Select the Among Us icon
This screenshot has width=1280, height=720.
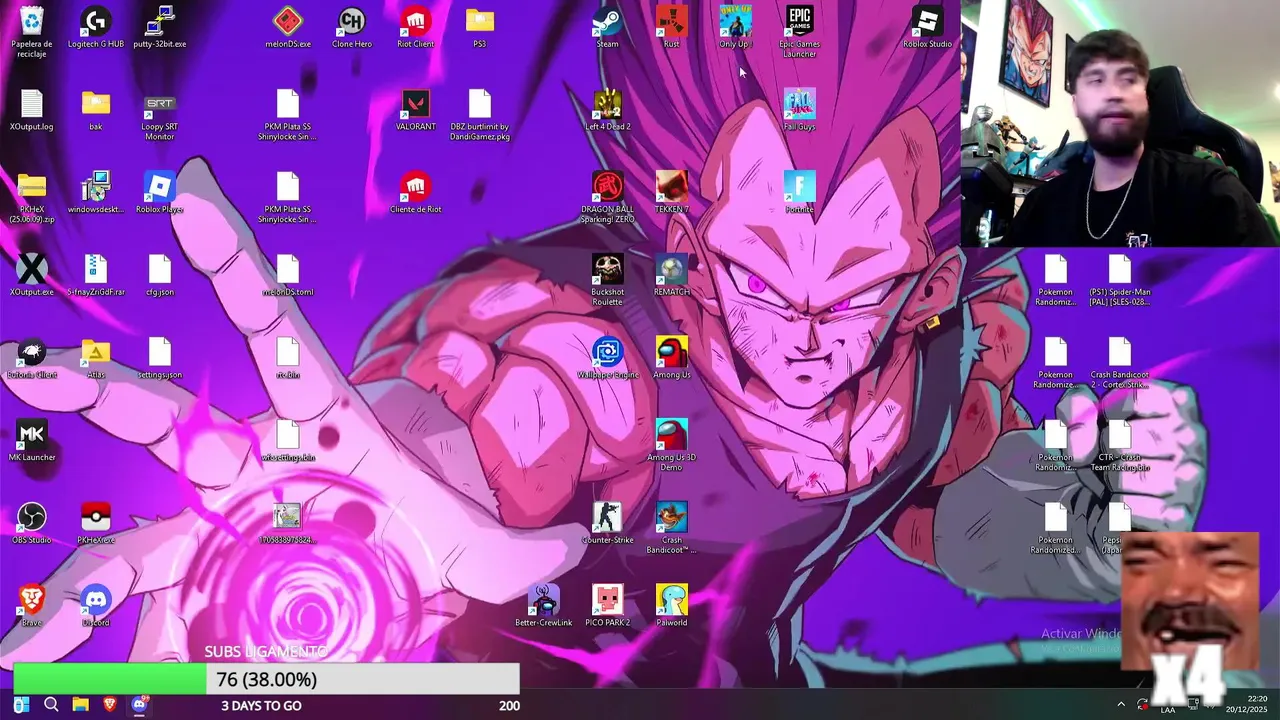pos(672,358)
